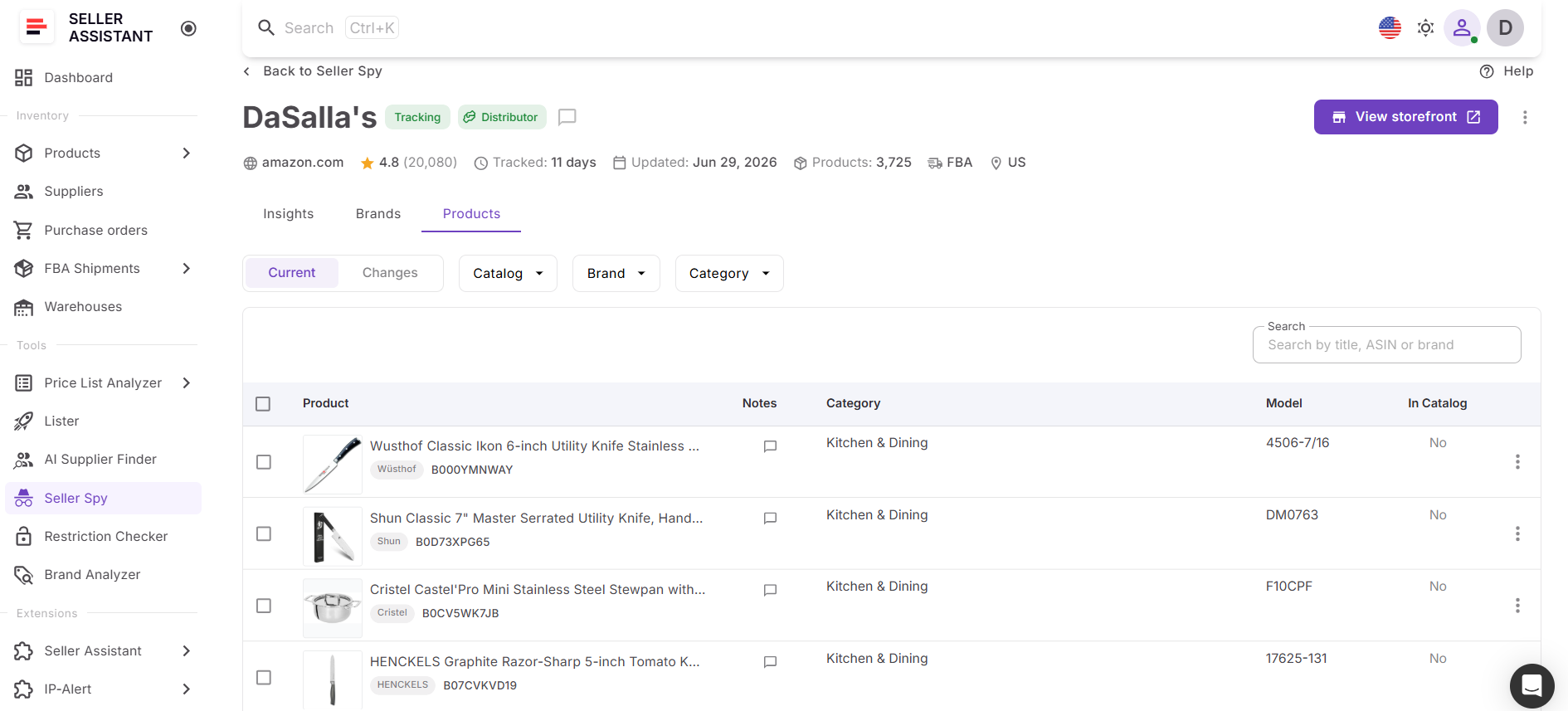Open row menu for Cristel Stewpan
The image size is (1568, 711).
(x=1517, y=606)
